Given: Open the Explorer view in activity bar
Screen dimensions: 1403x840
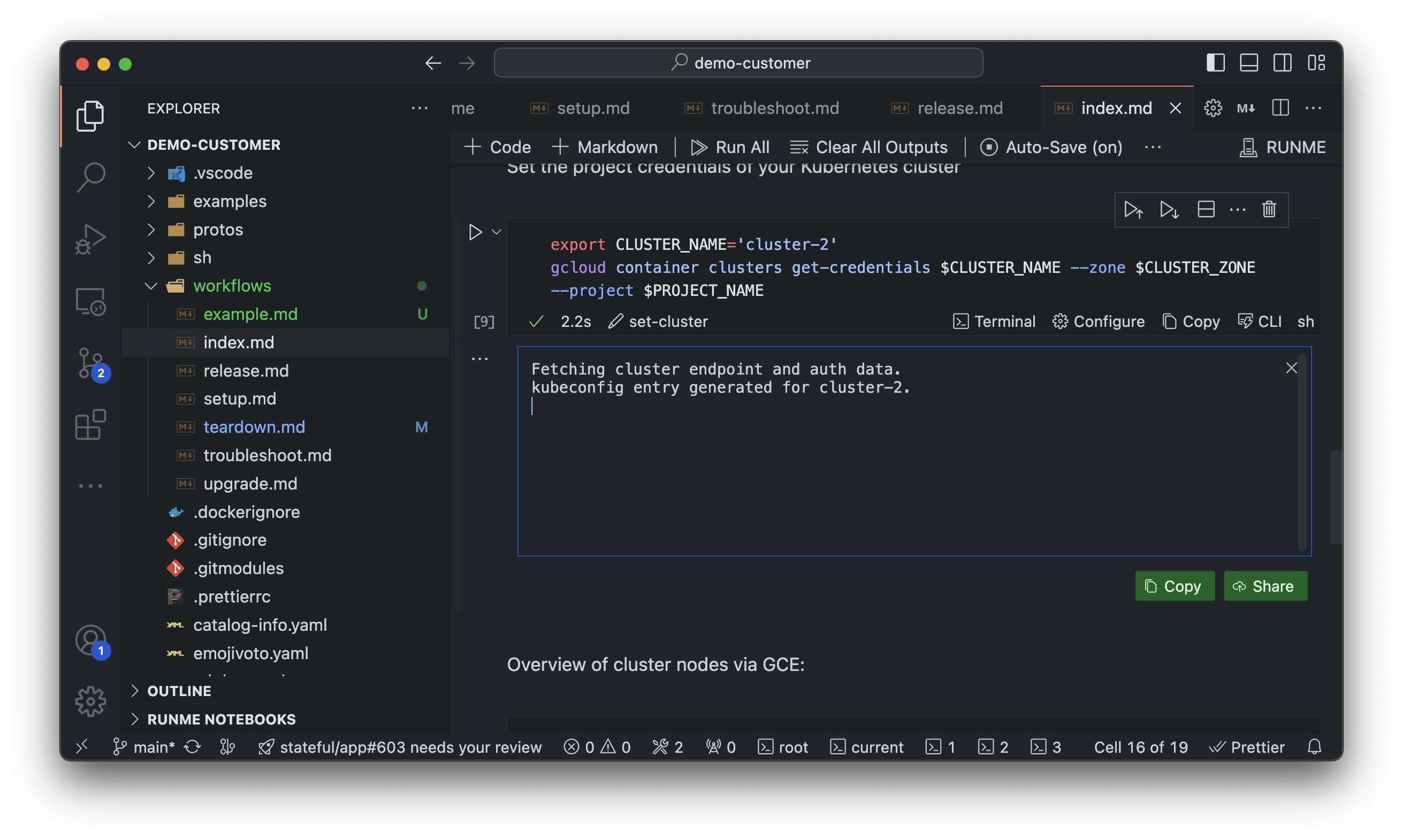Looking at the screenshot, I should pyautogui.click(x=90, y=116).
